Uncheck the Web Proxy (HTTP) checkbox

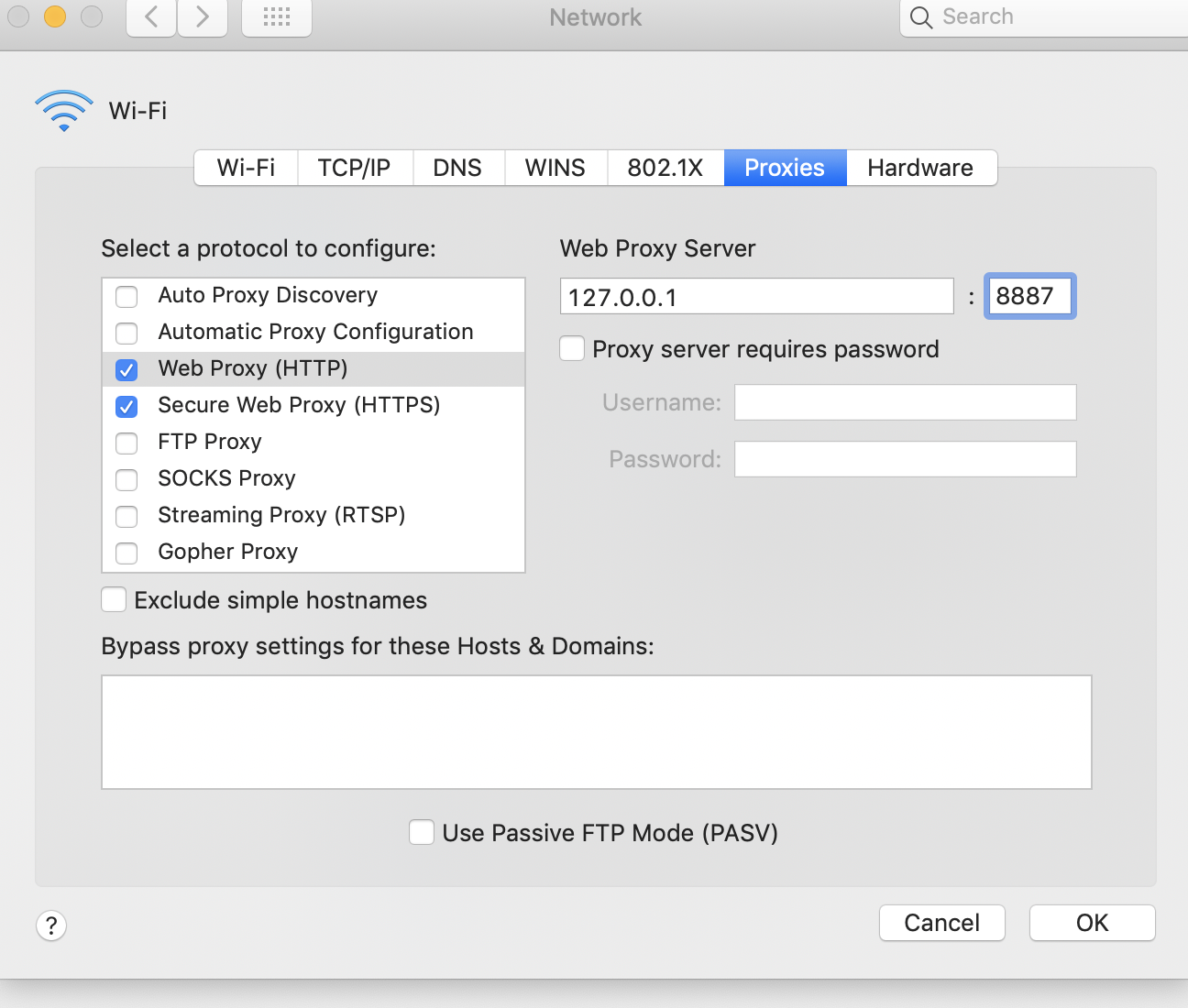126,369
